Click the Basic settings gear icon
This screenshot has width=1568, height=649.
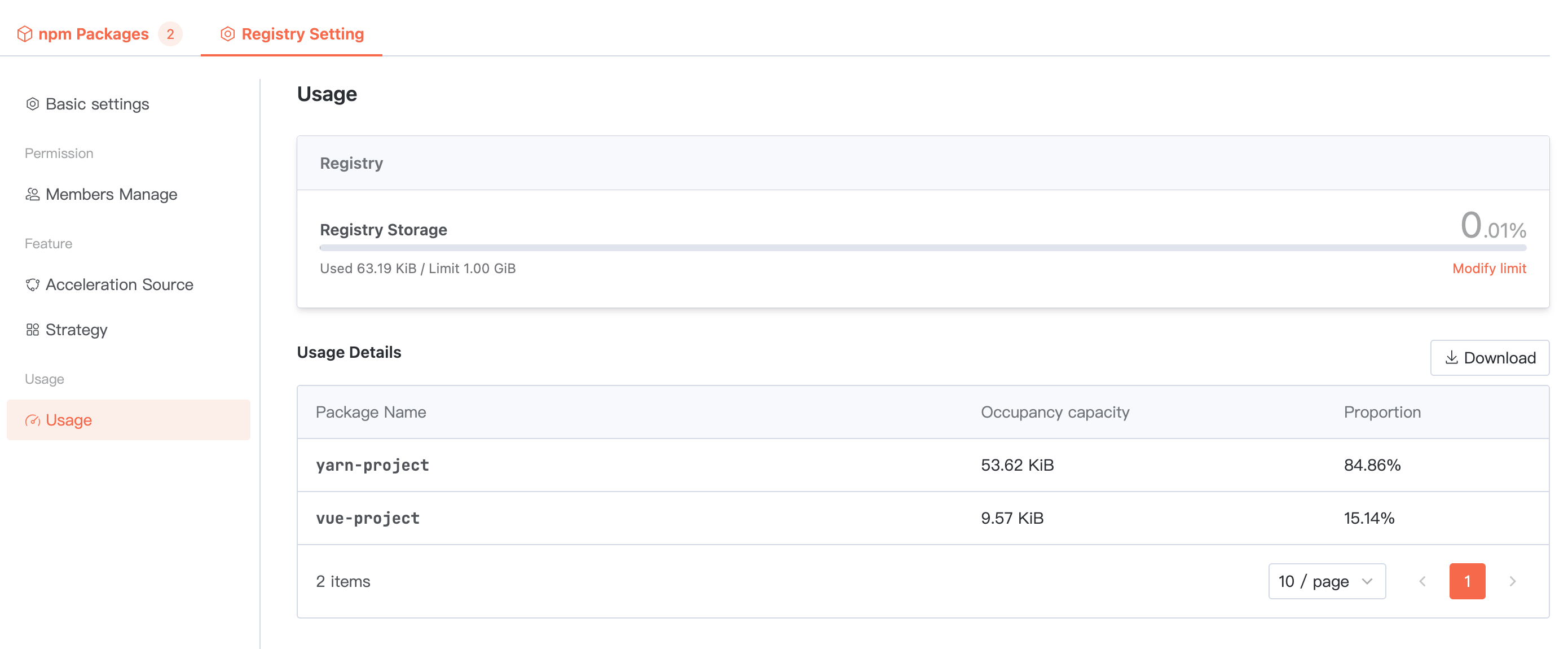coord(32,104)
